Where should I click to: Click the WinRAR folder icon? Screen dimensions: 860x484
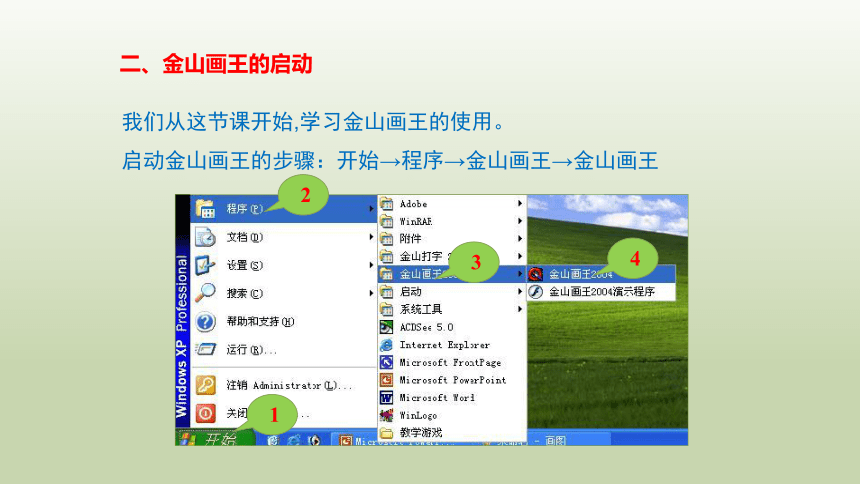[387, 221]
